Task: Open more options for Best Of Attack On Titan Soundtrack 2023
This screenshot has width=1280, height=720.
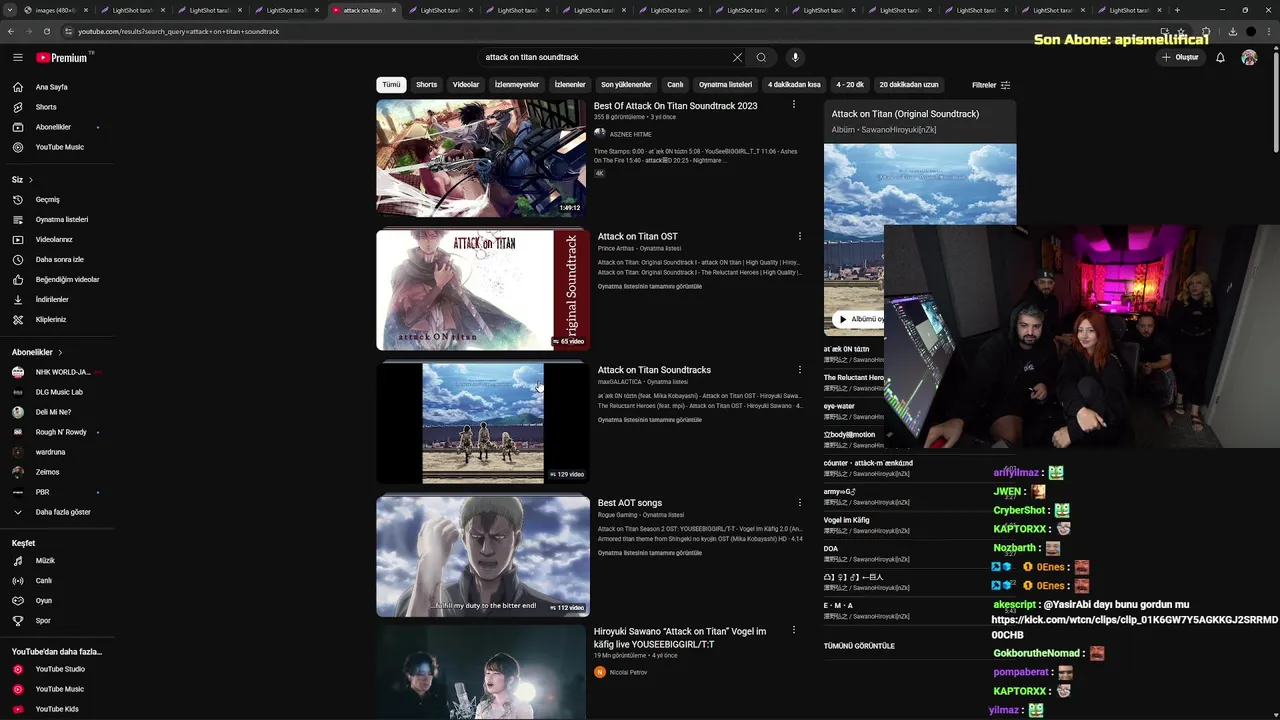Action: click(x=794, y=105)
